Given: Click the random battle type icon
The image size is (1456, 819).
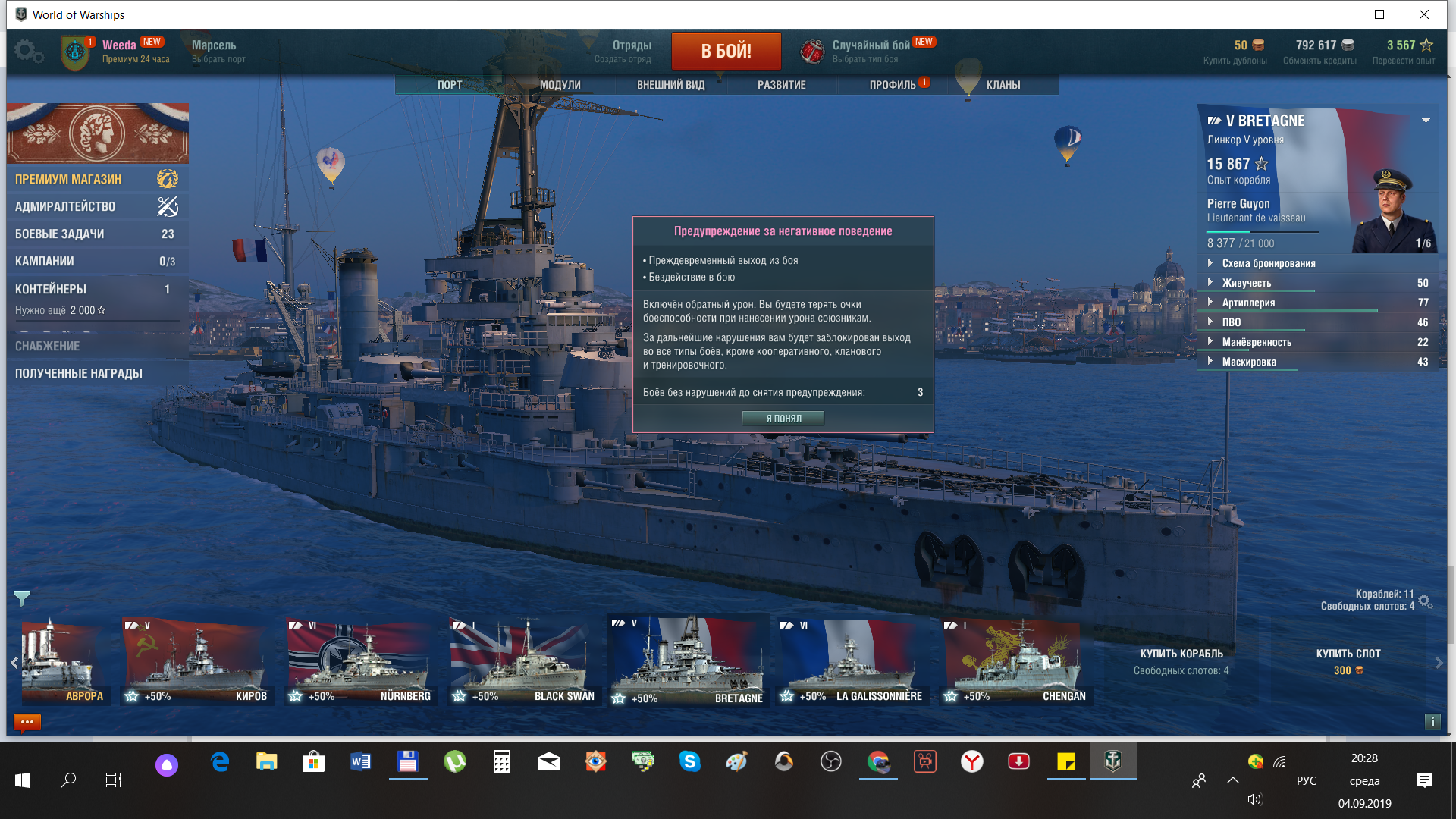Looking at the screenshot, I should pyautogui.click(x=812, y=52).
